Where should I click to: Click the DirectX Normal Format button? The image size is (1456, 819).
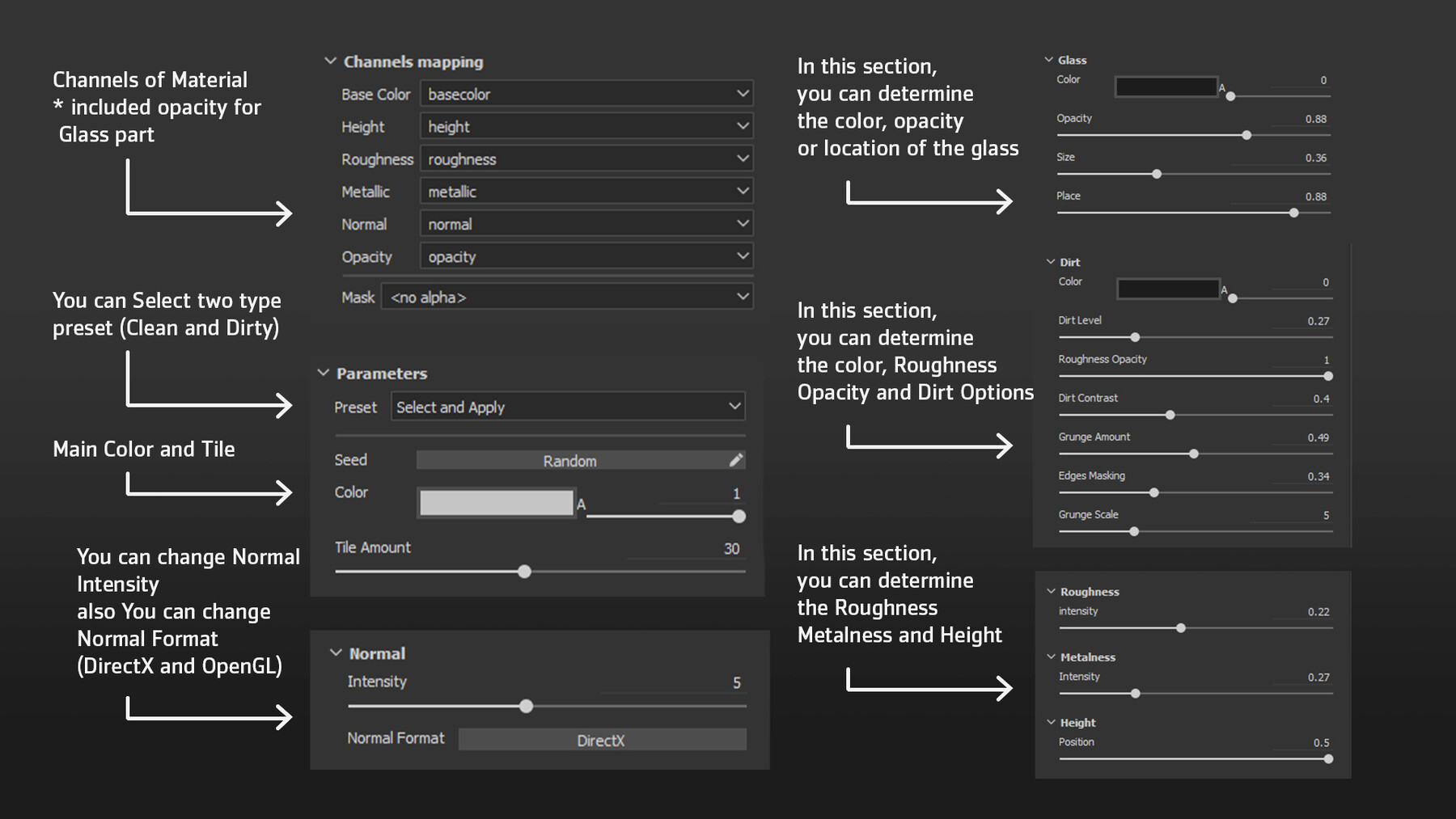pyautogui.click(x=601, y=740)
